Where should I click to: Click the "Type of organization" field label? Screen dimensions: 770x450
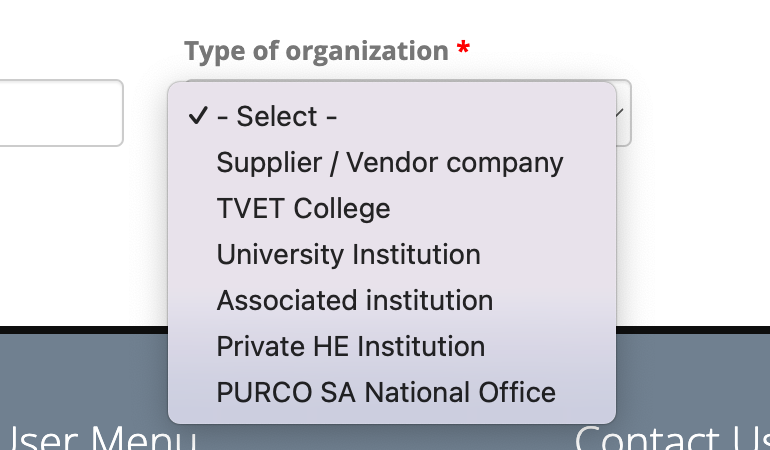pyautogui.click(x=316, y=51)
